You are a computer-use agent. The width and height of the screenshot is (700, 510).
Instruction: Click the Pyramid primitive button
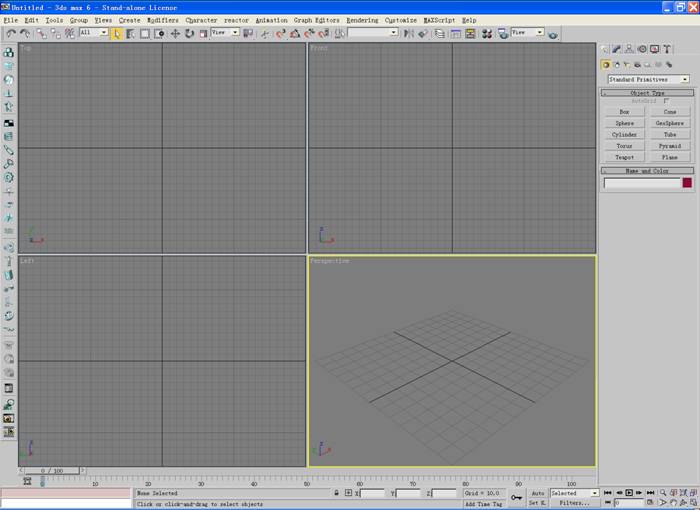coord(670,146)
